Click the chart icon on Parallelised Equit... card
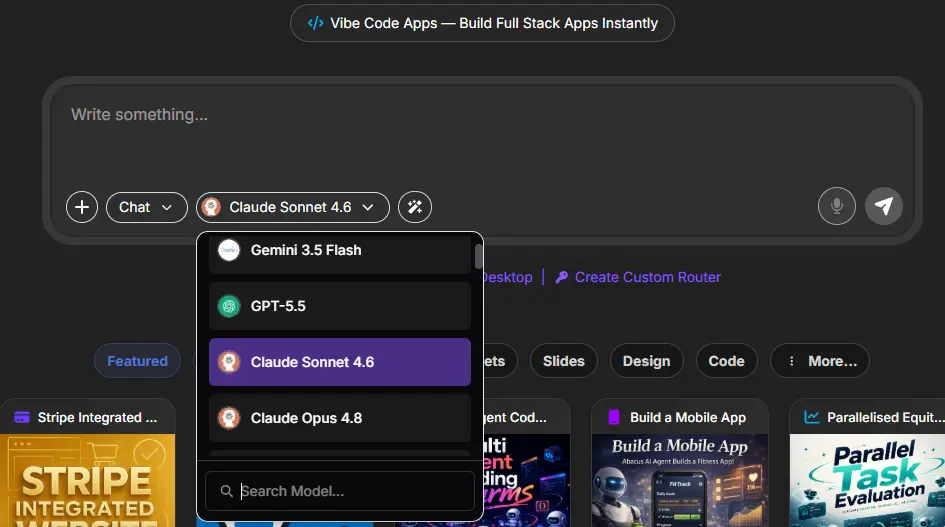This screenshot has width=945, height=527. point(812,417)
